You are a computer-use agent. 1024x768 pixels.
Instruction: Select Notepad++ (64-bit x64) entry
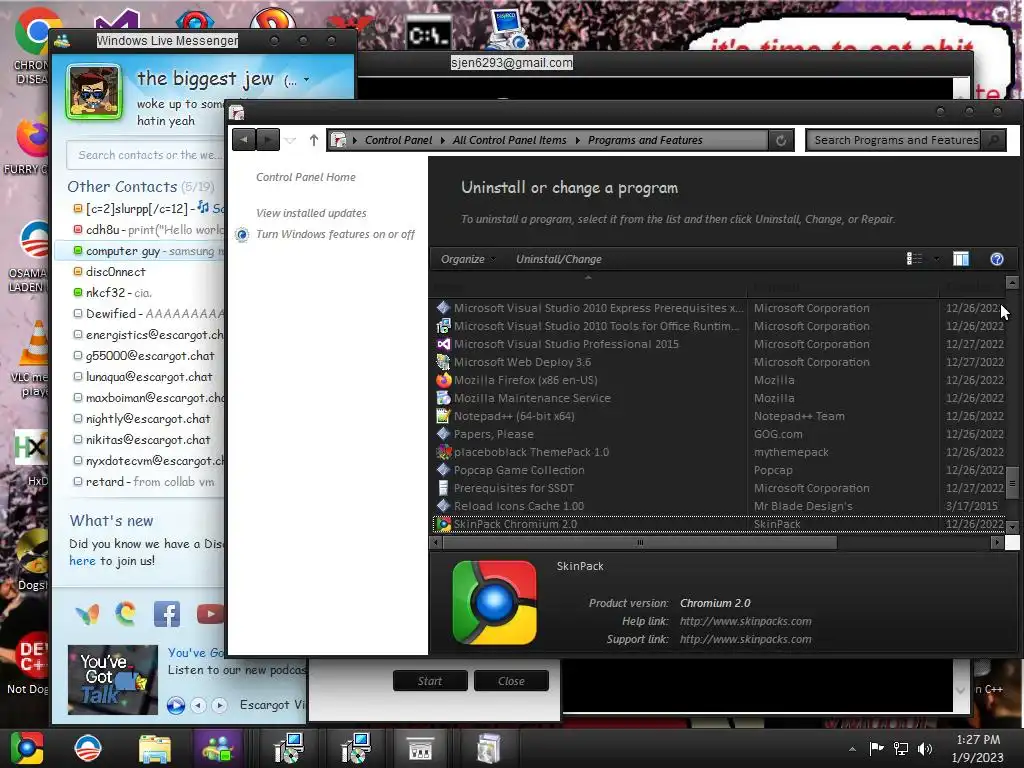(x=718, y=416)
